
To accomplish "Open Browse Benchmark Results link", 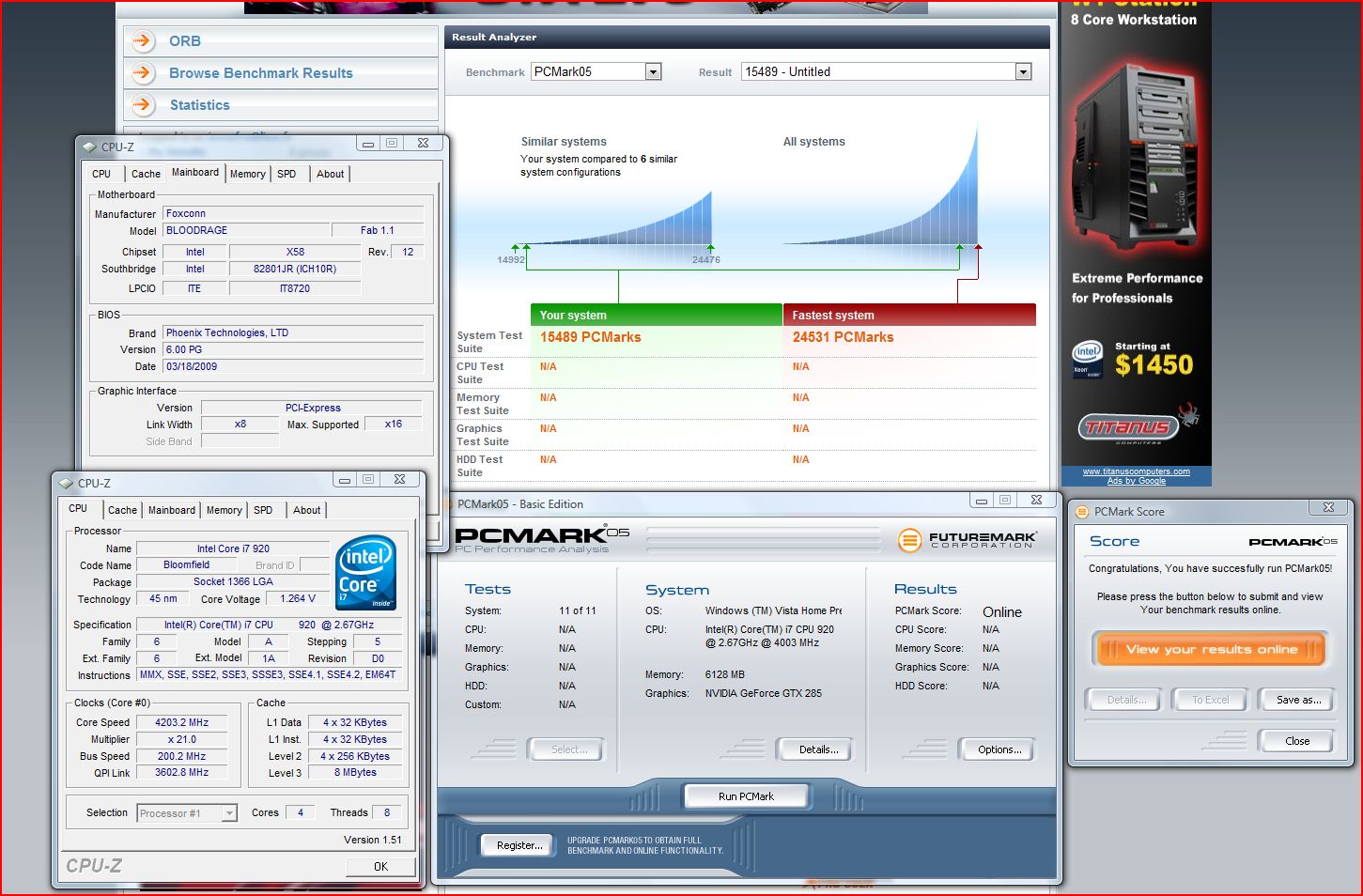I will (x=261, y=73).
